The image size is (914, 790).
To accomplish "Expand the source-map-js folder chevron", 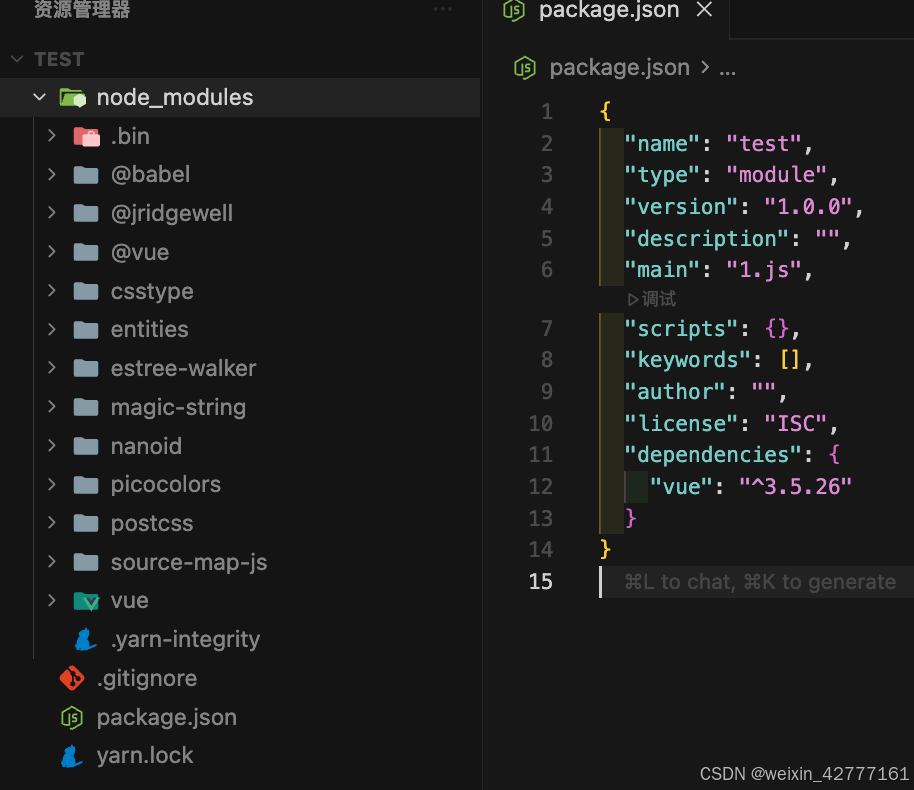I will pyautogui.click(x=52, y=561).
